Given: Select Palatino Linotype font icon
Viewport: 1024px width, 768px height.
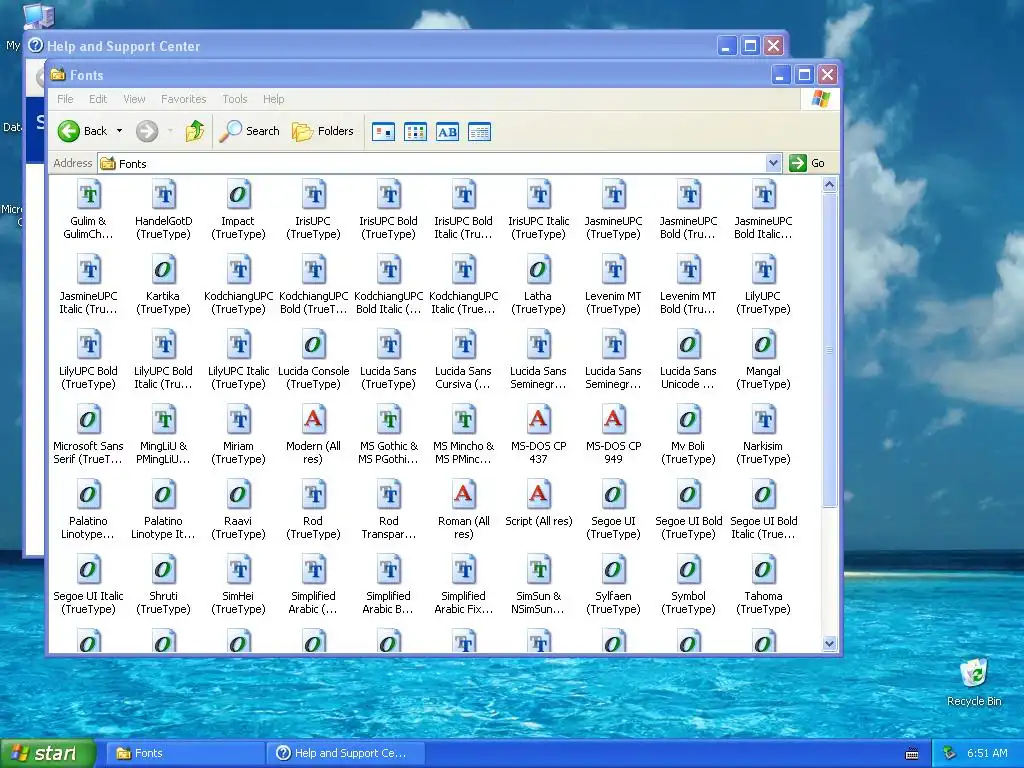Looking at the screenshot, I should [89, 495].
